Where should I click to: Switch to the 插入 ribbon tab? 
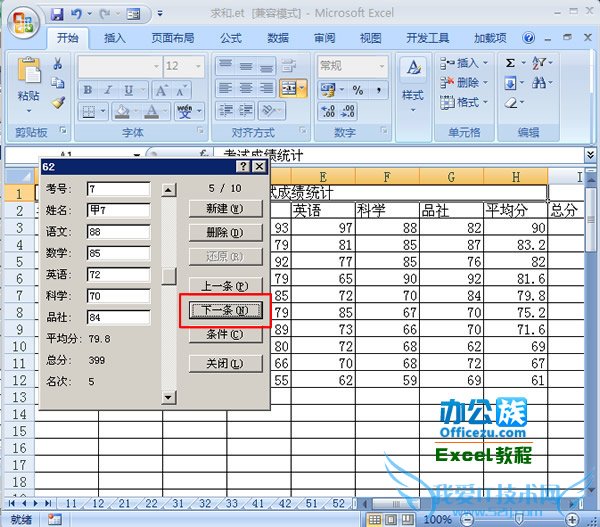(115, 38)
